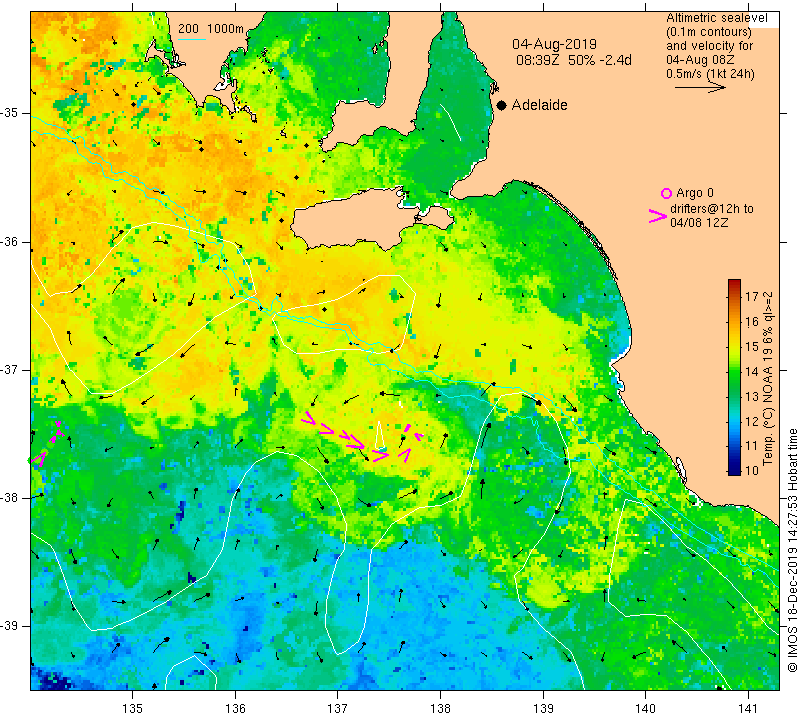Select the '0.5m/s (1kt 24h)' text
800x720 pixels.
tap(710, 73)
